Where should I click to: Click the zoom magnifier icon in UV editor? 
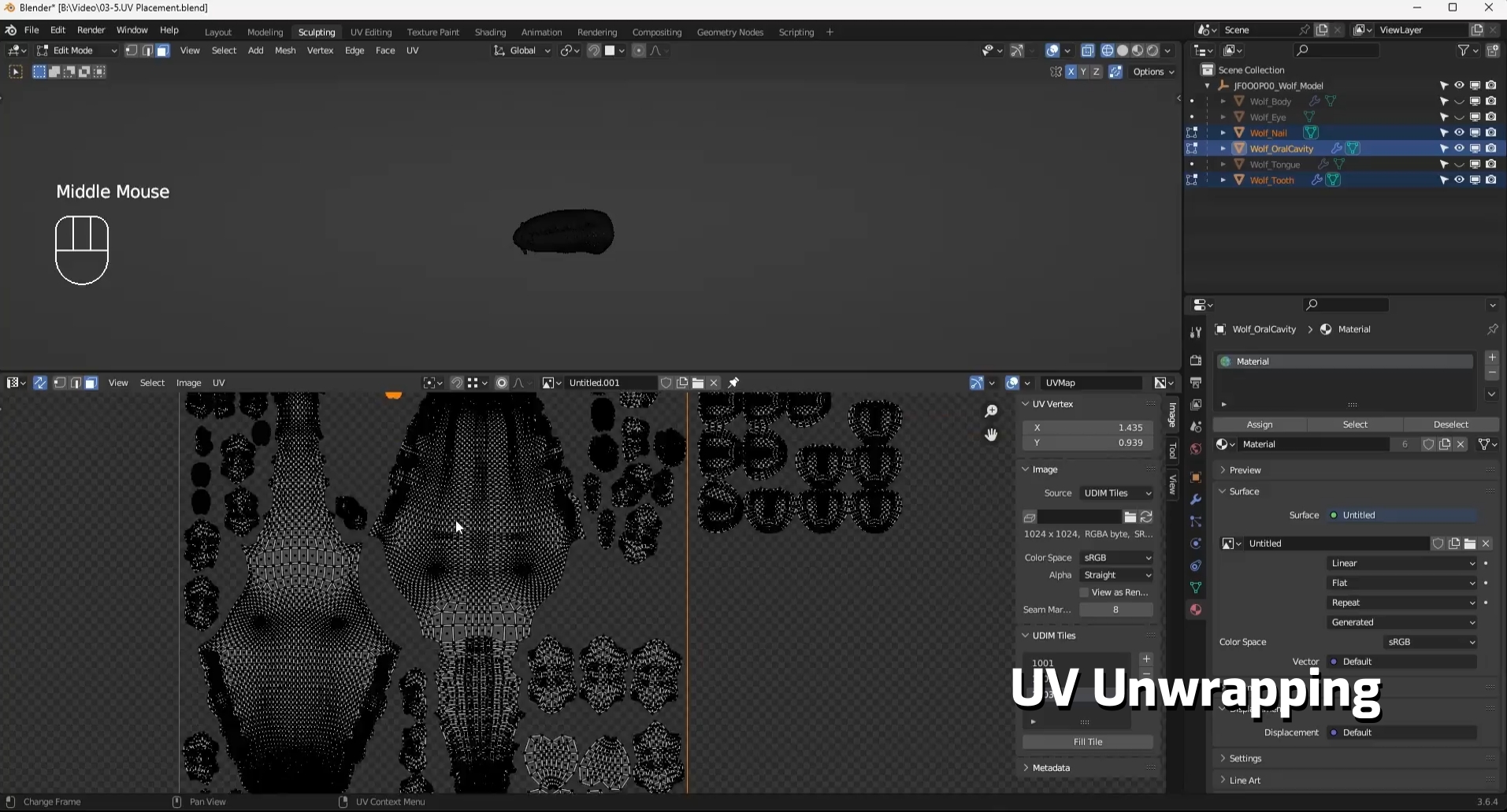coord(991,411)
